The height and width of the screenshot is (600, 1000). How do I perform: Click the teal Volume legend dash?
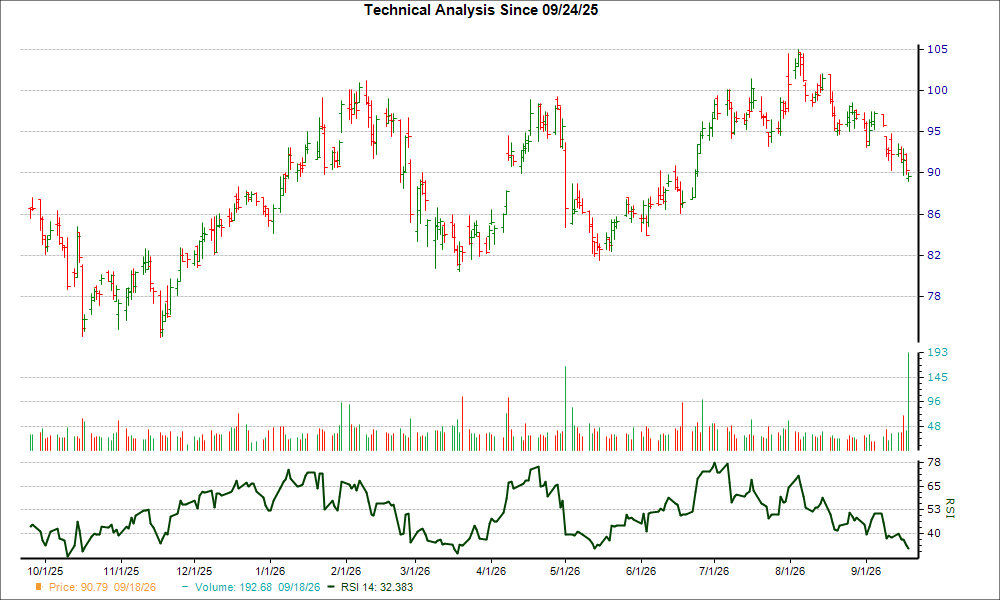click(x=185, y=587)
